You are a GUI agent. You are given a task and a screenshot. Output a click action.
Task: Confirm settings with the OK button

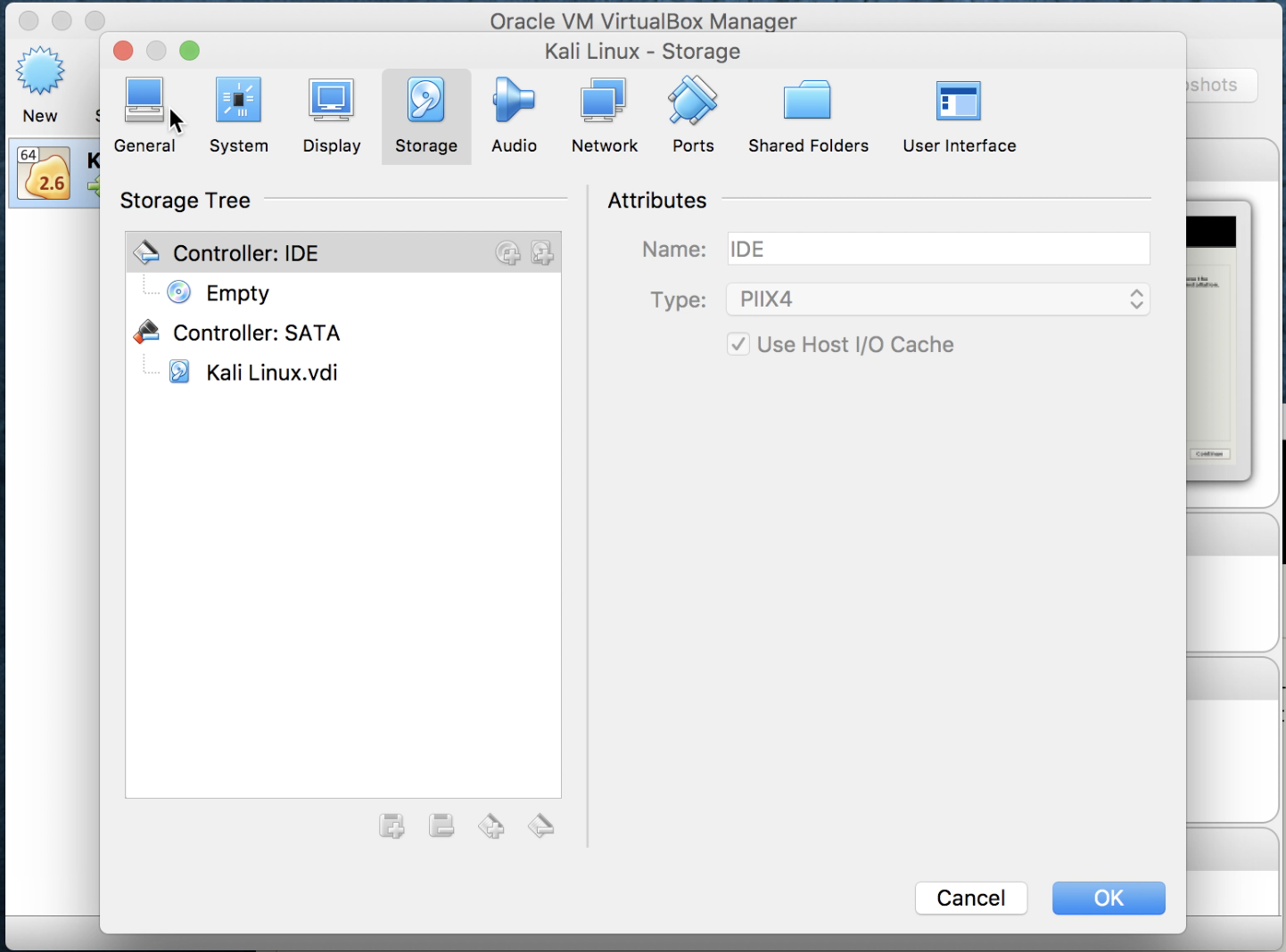[1109, 899]
